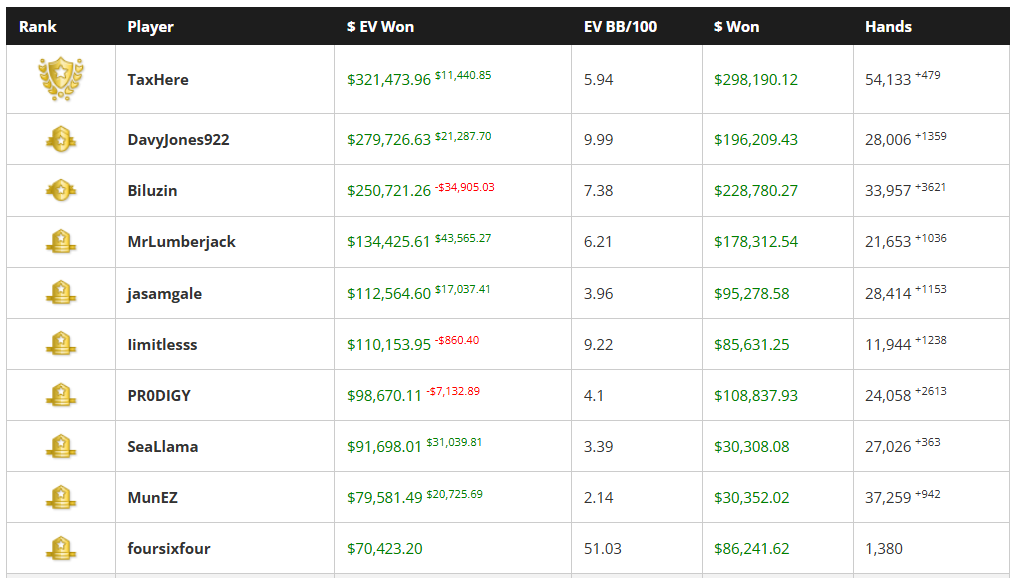Click the rank medal beside PR0DIGY
1017x578 pixels.
click(x=61, y=395)
